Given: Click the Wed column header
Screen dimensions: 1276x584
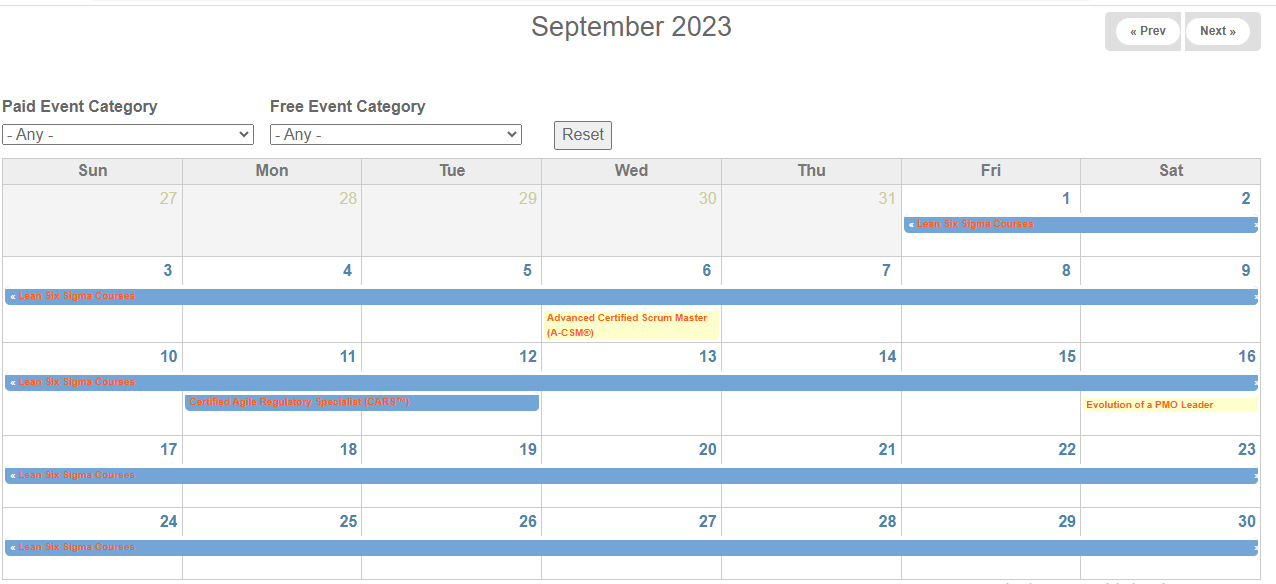Looking at the screenshot, I should [x=631, y=171].
